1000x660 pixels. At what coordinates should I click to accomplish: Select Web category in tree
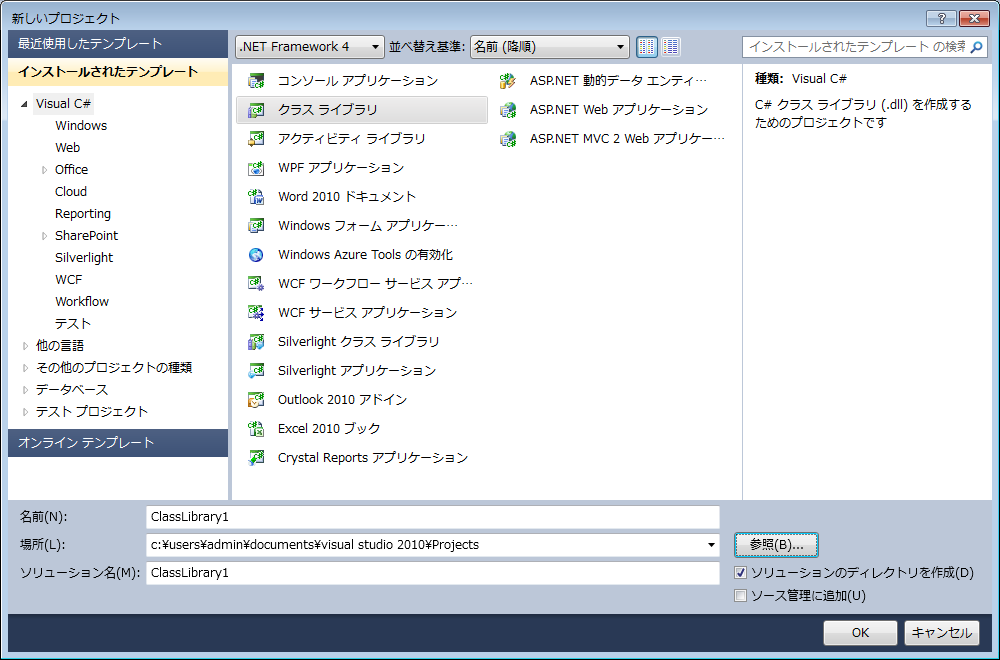68,147
